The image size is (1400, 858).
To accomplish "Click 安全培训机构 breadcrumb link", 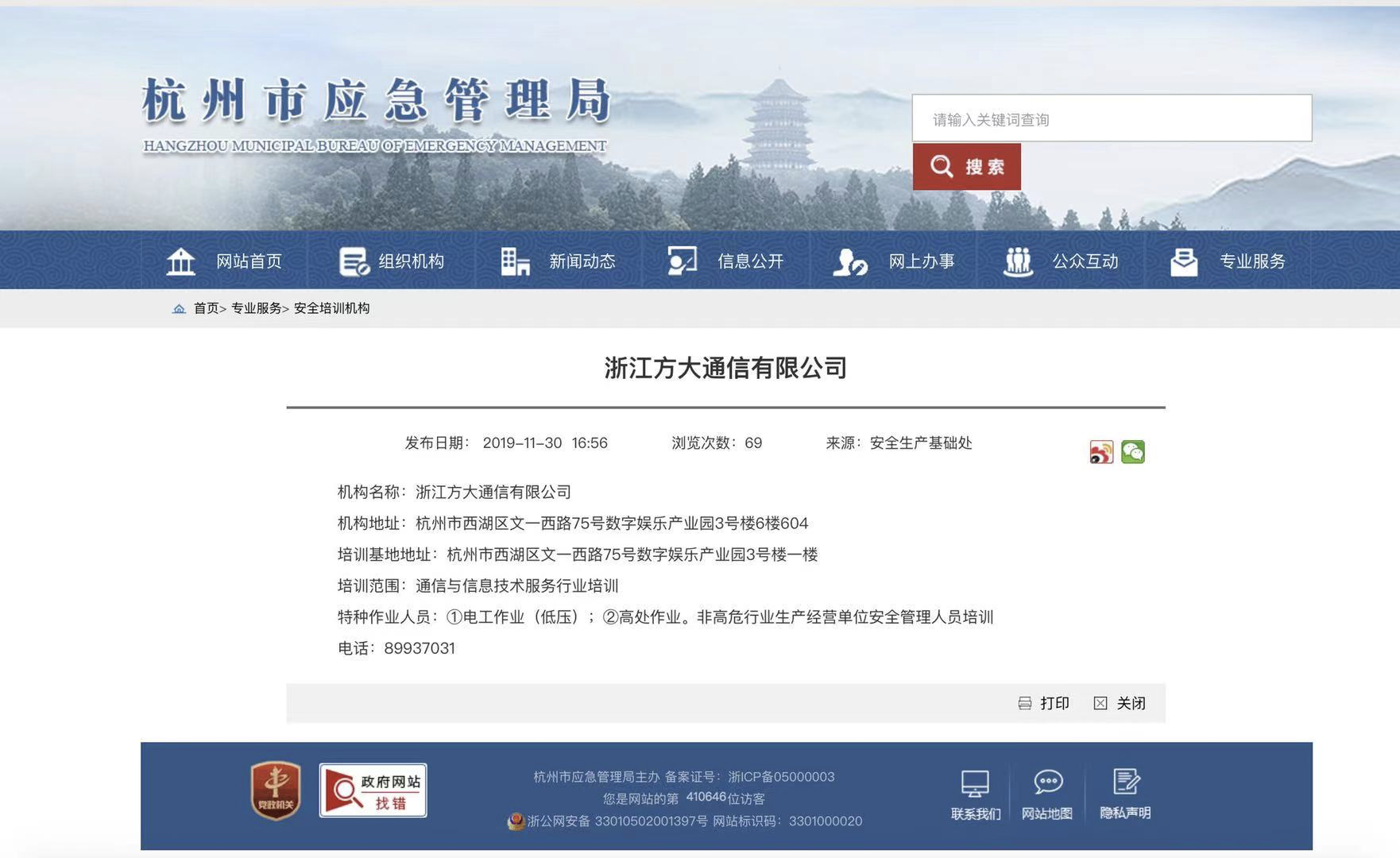I will click(x=331, y=308).
